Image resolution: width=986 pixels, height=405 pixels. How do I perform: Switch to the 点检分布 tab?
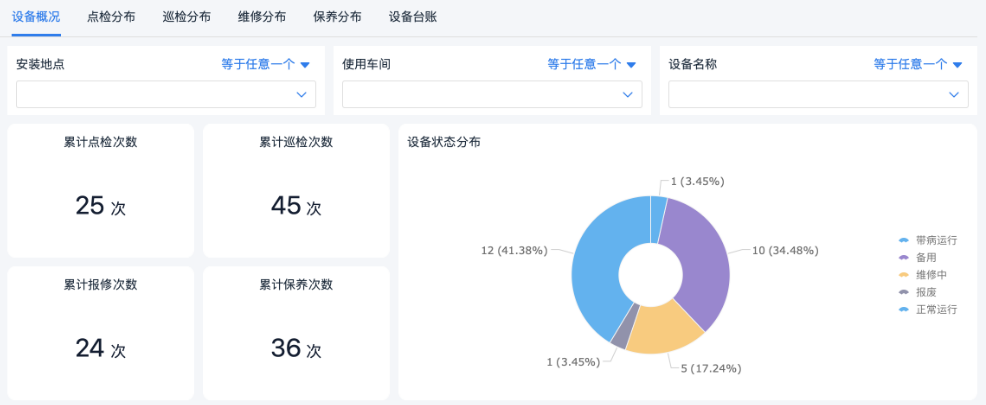coord(111,17)
